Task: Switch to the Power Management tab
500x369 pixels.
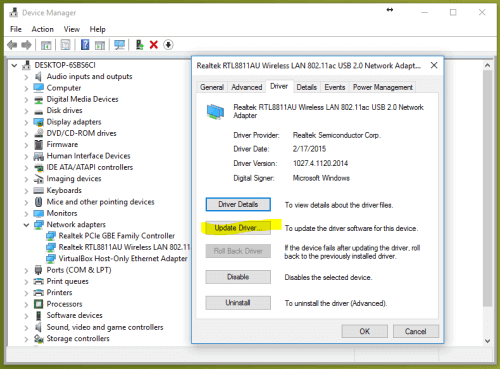Action: click(383, 87)
